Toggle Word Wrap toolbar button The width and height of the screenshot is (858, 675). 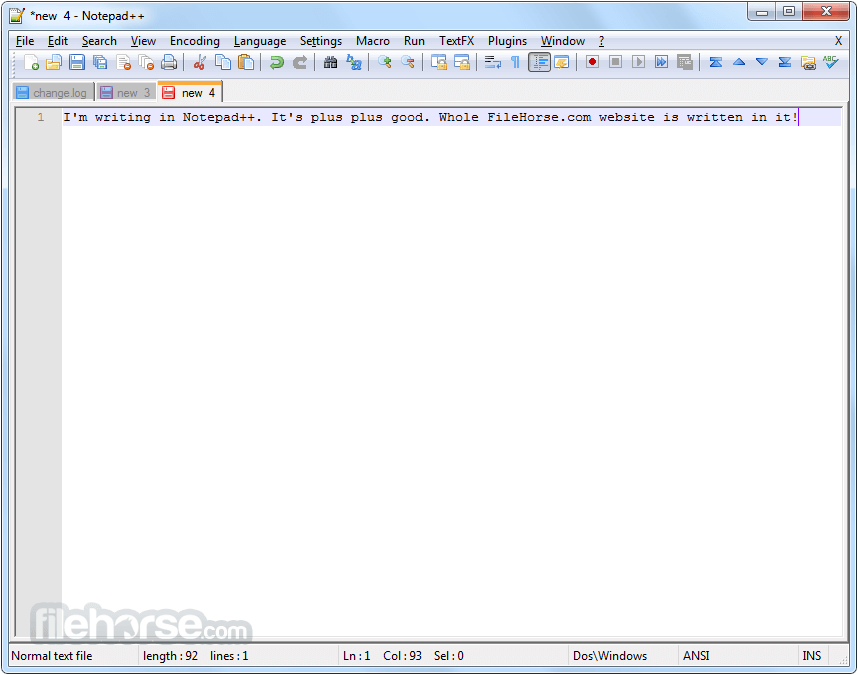click(492, 62)
